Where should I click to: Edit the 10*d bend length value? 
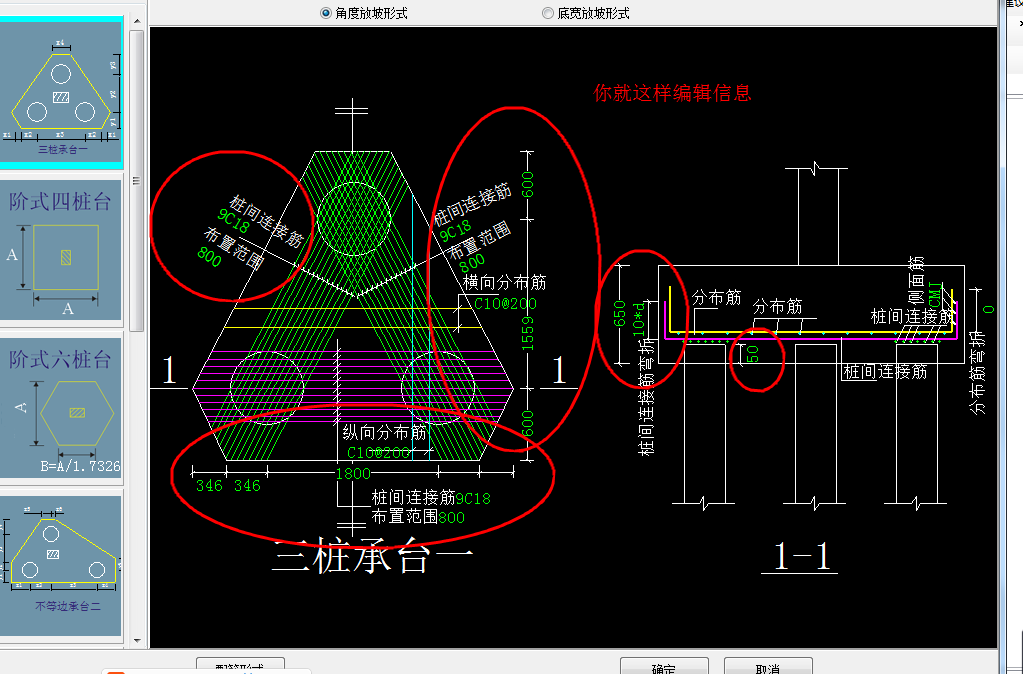639,318
